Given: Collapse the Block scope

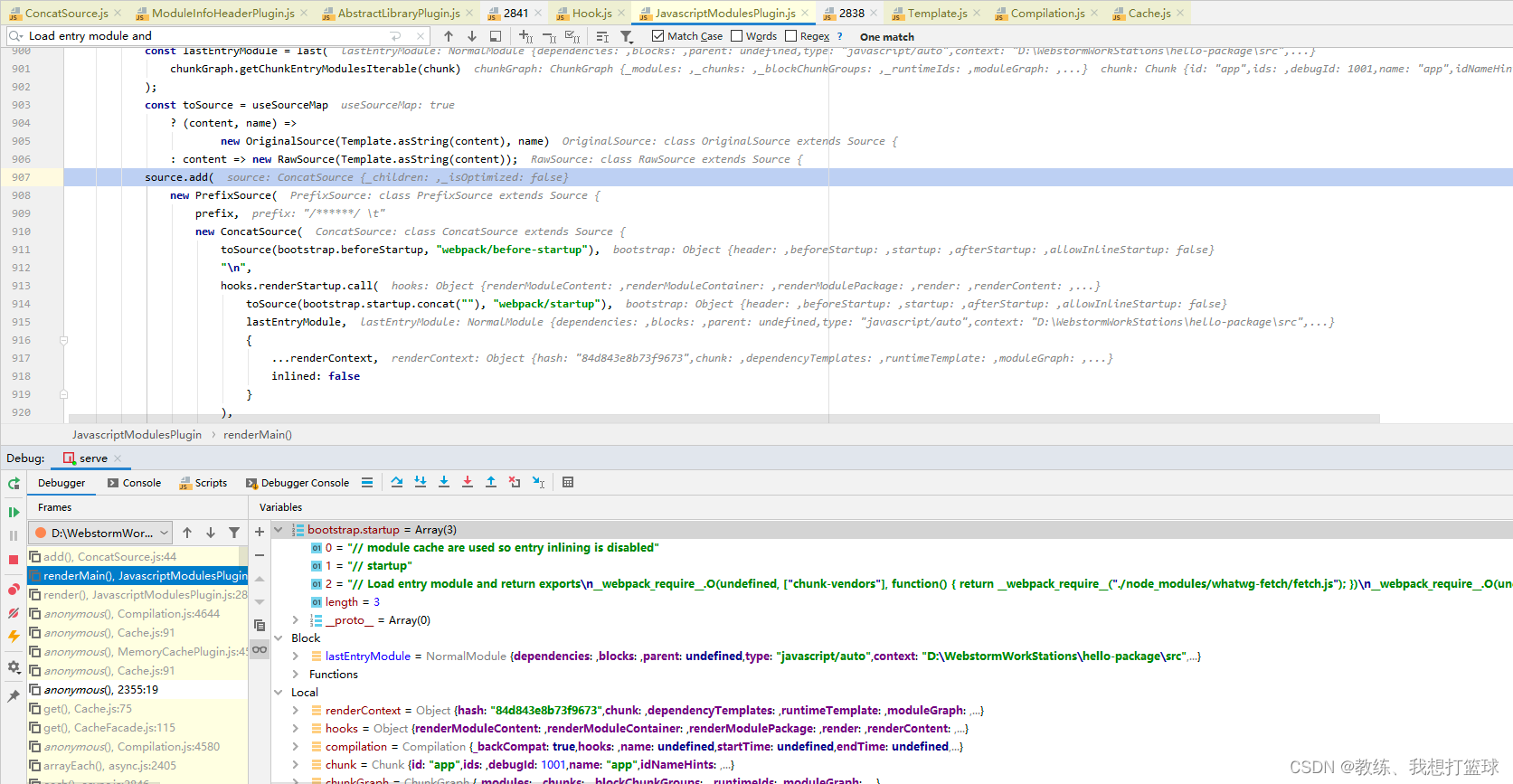Looking at the screenshot, I should pyautogui.click(x=279, y=638).
